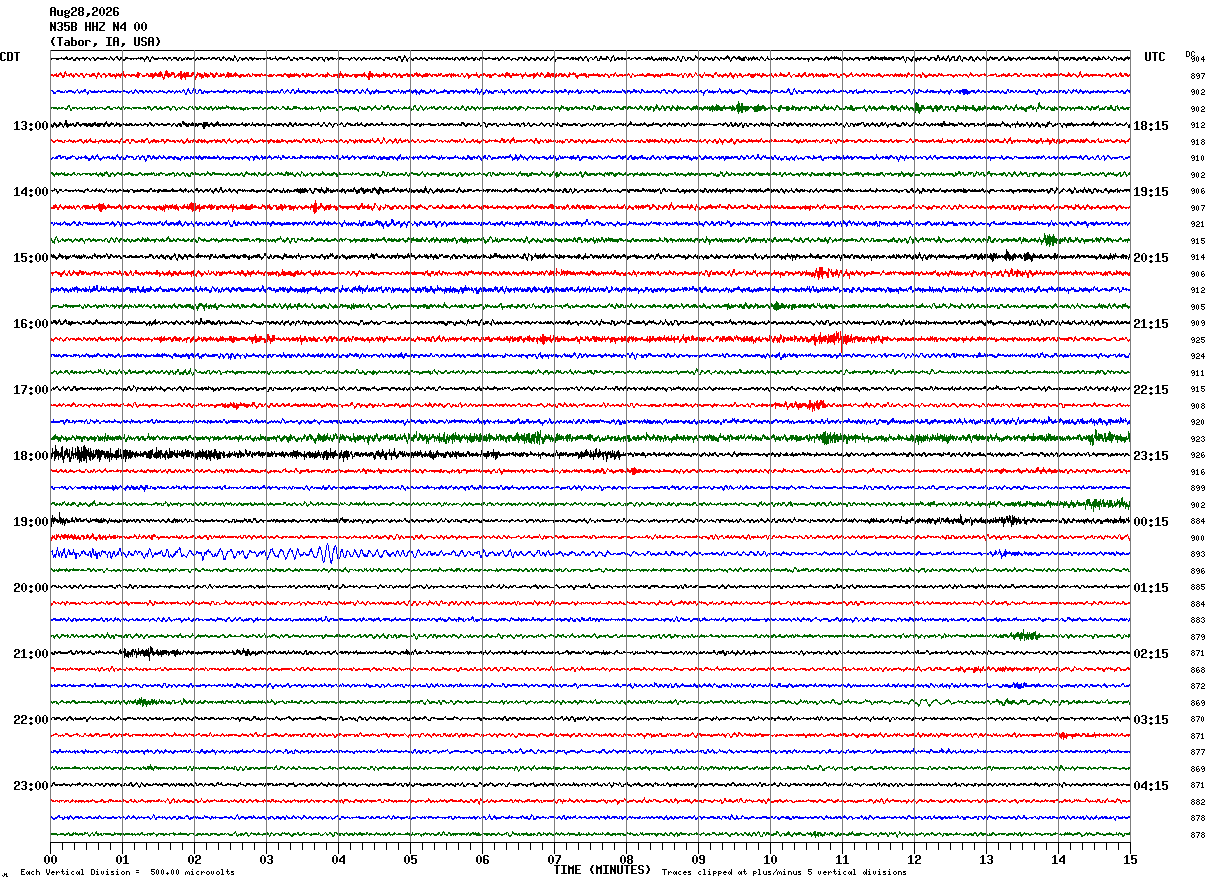Select the 18:00 CDT row label
The height and width of the screenshot is (886, 1210).
click(x=30, y=456)
